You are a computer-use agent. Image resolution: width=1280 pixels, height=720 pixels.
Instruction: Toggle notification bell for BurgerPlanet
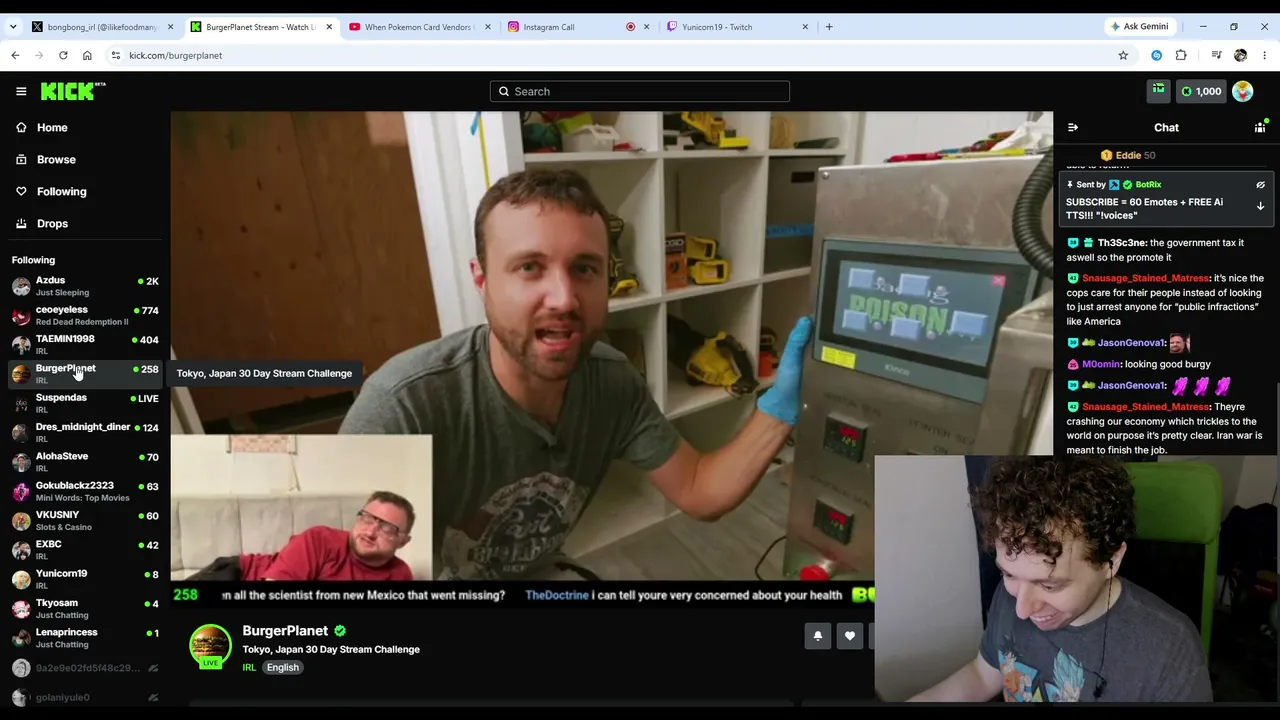point(818,636)
